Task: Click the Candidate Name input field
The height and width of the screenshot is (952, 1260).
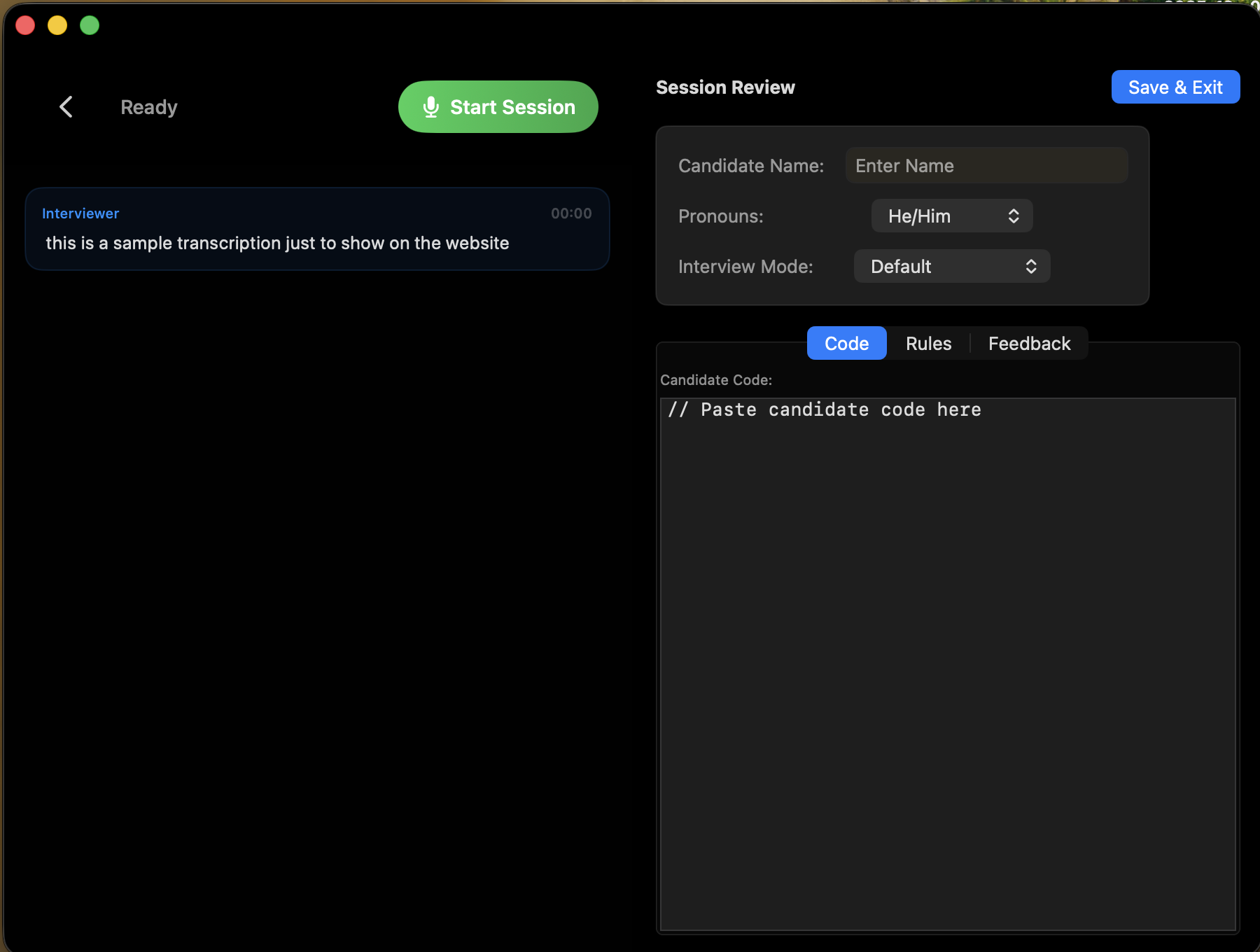Action: pos(986,165)
